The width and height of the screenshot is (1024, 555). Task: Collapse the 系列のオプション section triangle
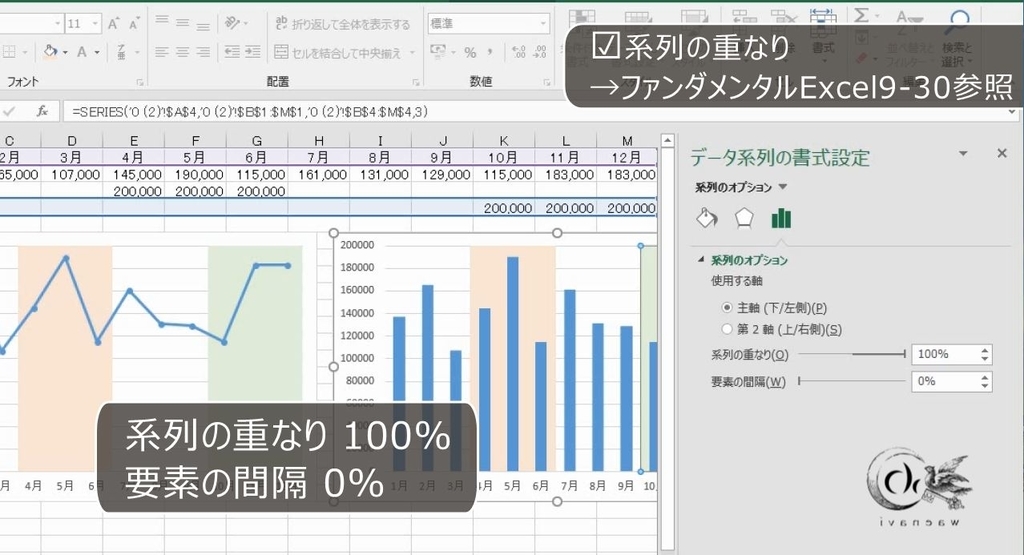coord(701,260)
